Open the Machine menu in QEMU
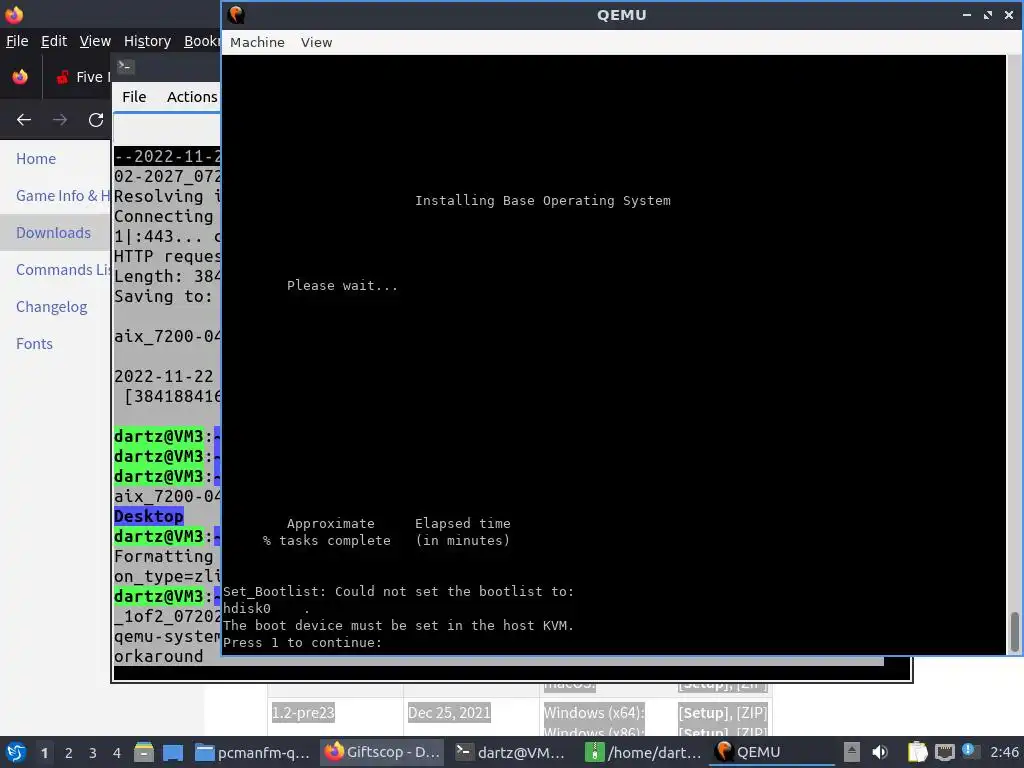 [257, 42]
